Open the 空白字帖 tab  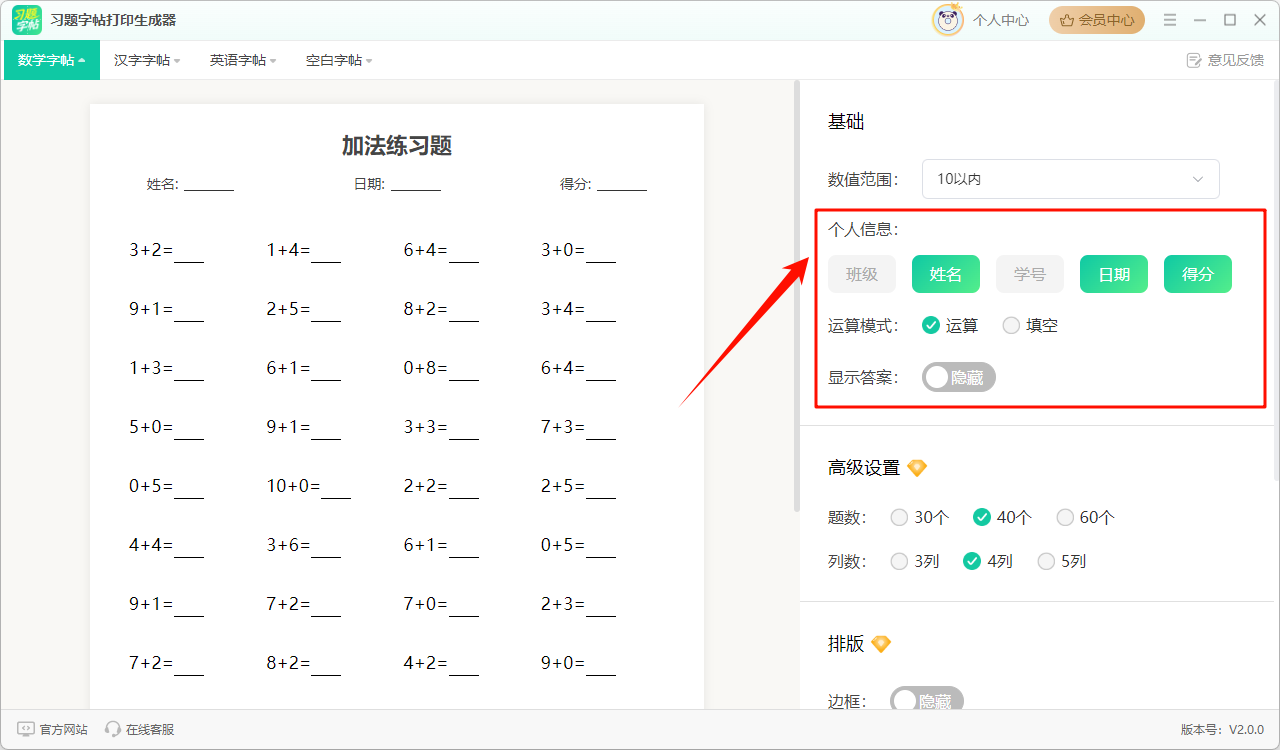coord(339,60)
